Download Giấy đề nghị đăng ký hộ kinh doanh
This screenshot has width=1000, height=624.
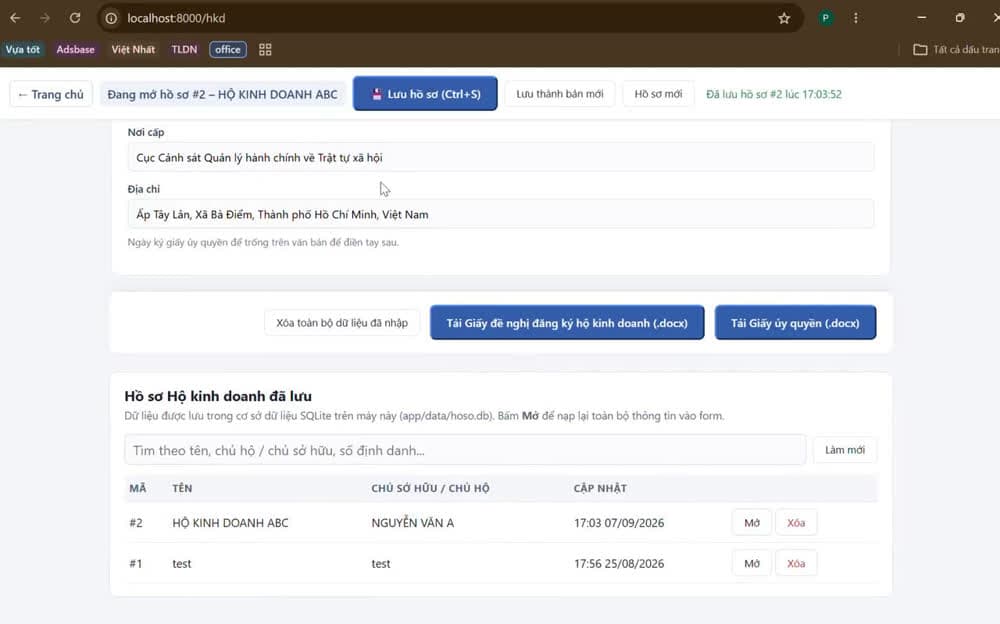567,323
